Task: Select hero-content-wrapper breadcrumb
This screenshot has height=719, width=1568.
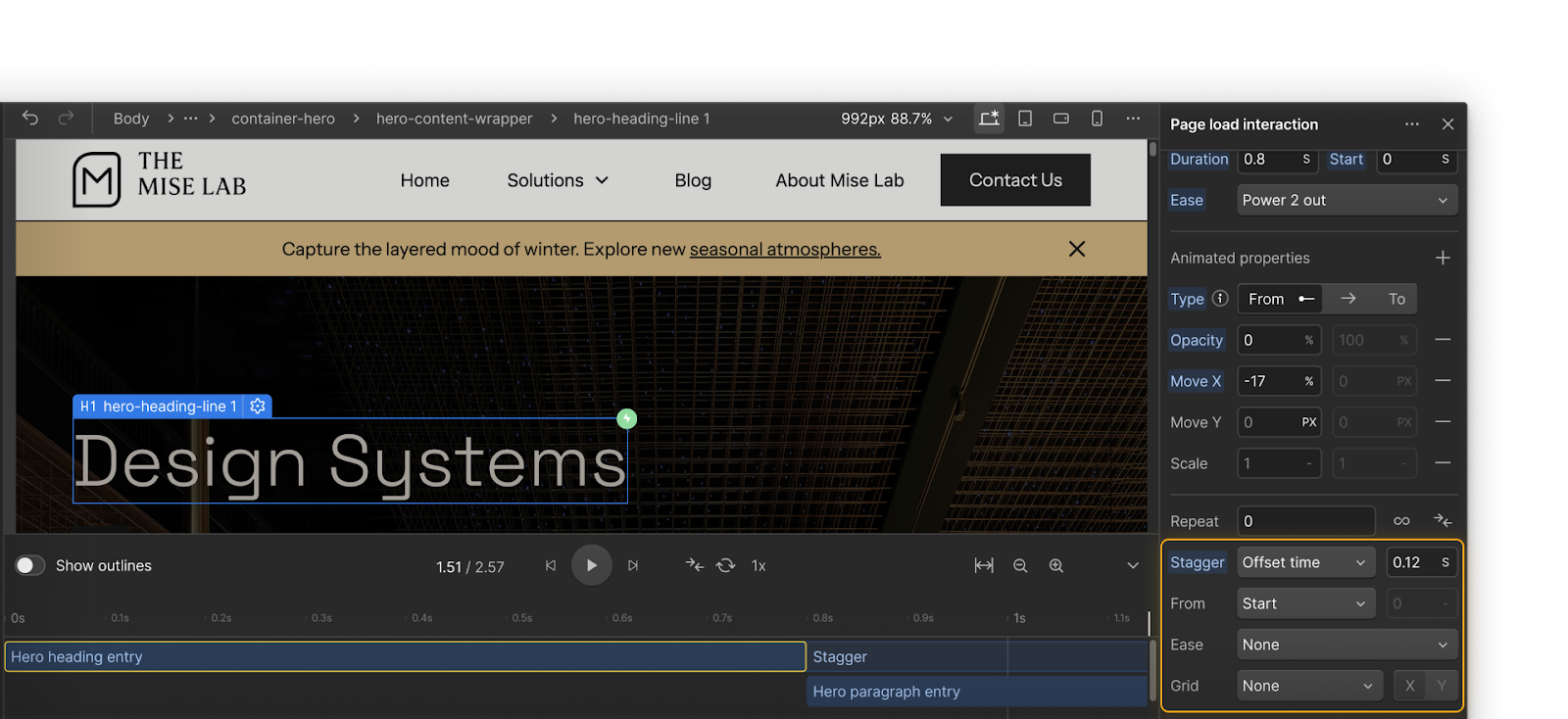Action: 455,119
